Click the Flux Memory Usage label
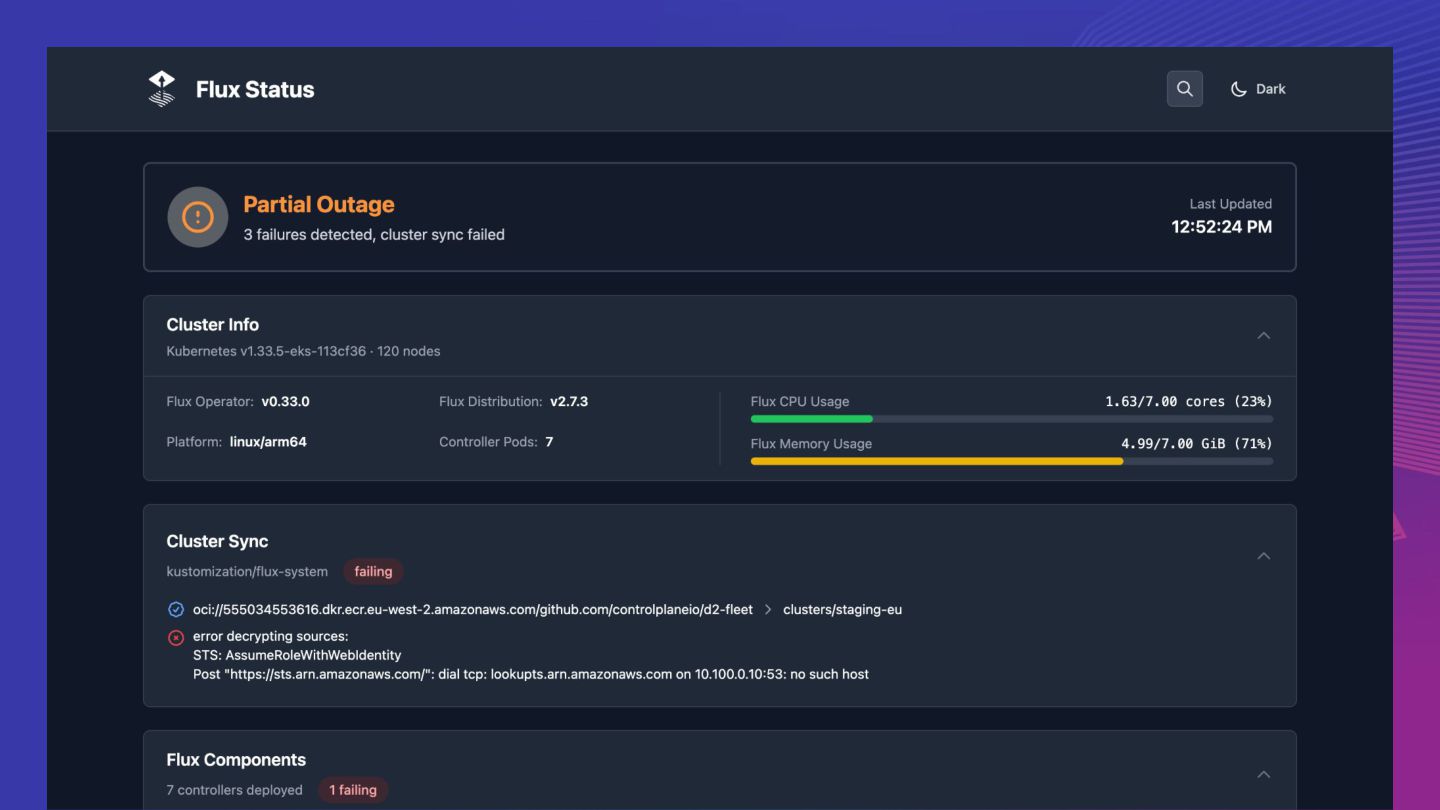The image size is (1440, 810). [x=811, y=444]
